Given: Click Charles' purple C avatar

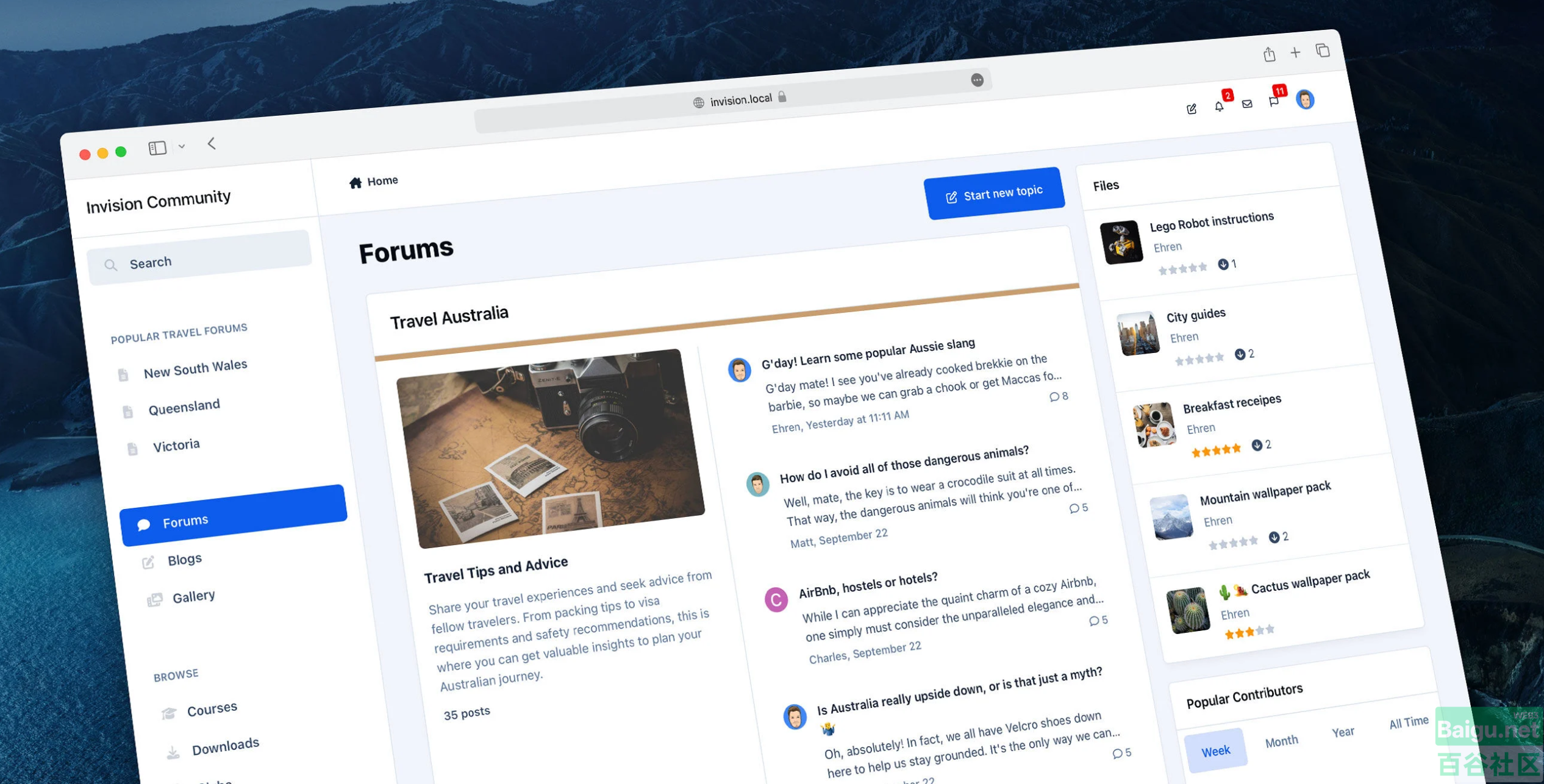Looking at the screenshot, I should coord(776,599).
